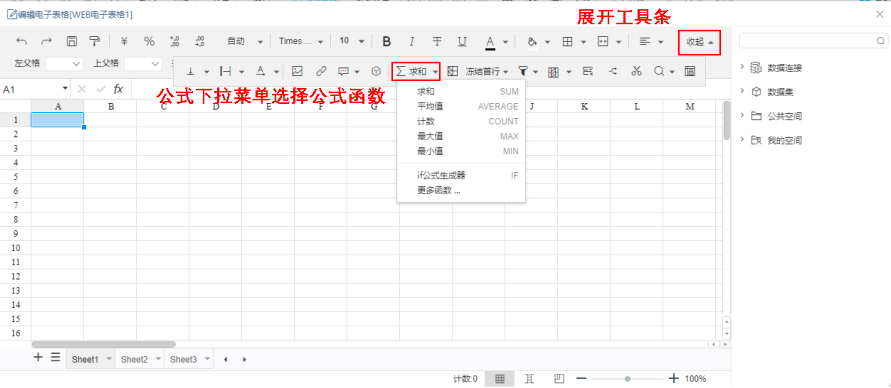
Task: Choose 最小值 MIN from formula menu
Action: [x=461, y=151]
